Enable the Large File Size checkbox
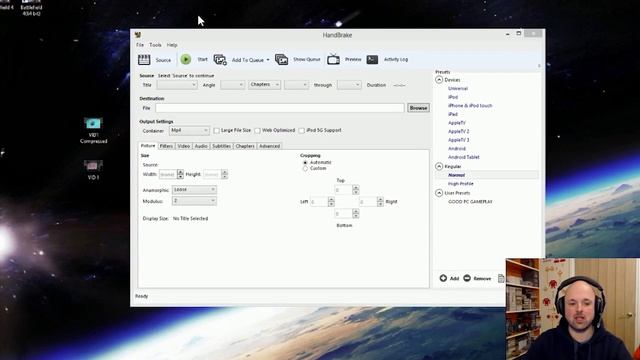This screenshot has width=640, height=360. (x=217, y=130)
